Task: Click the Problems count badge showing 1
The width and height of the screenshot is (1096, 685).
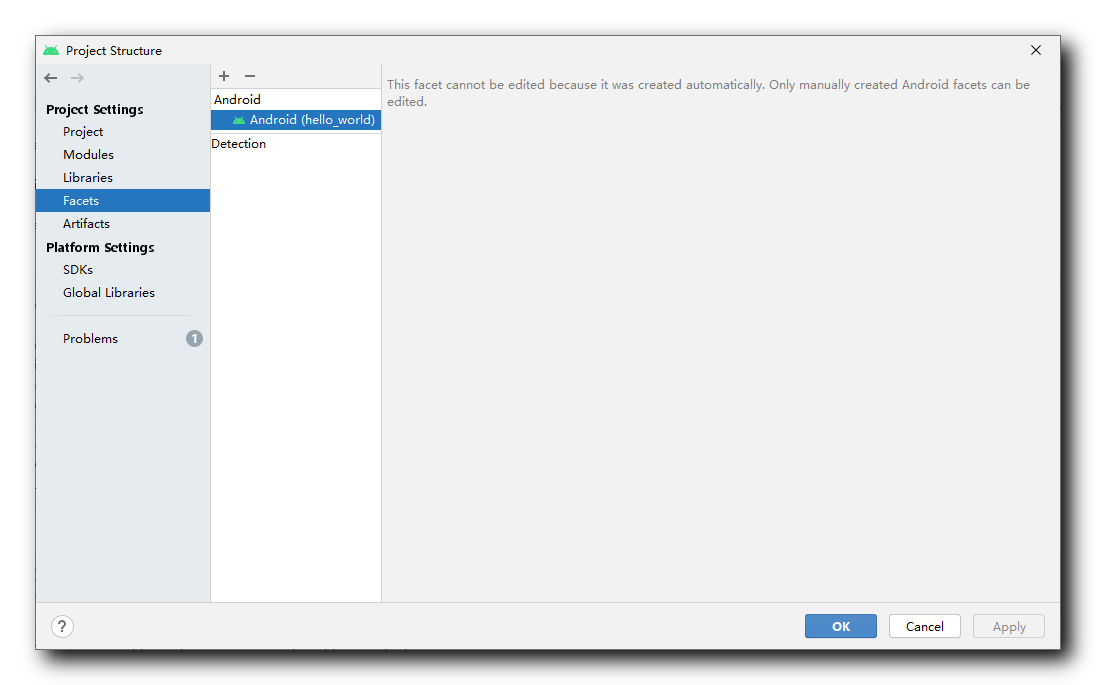Action: [194, 338]
